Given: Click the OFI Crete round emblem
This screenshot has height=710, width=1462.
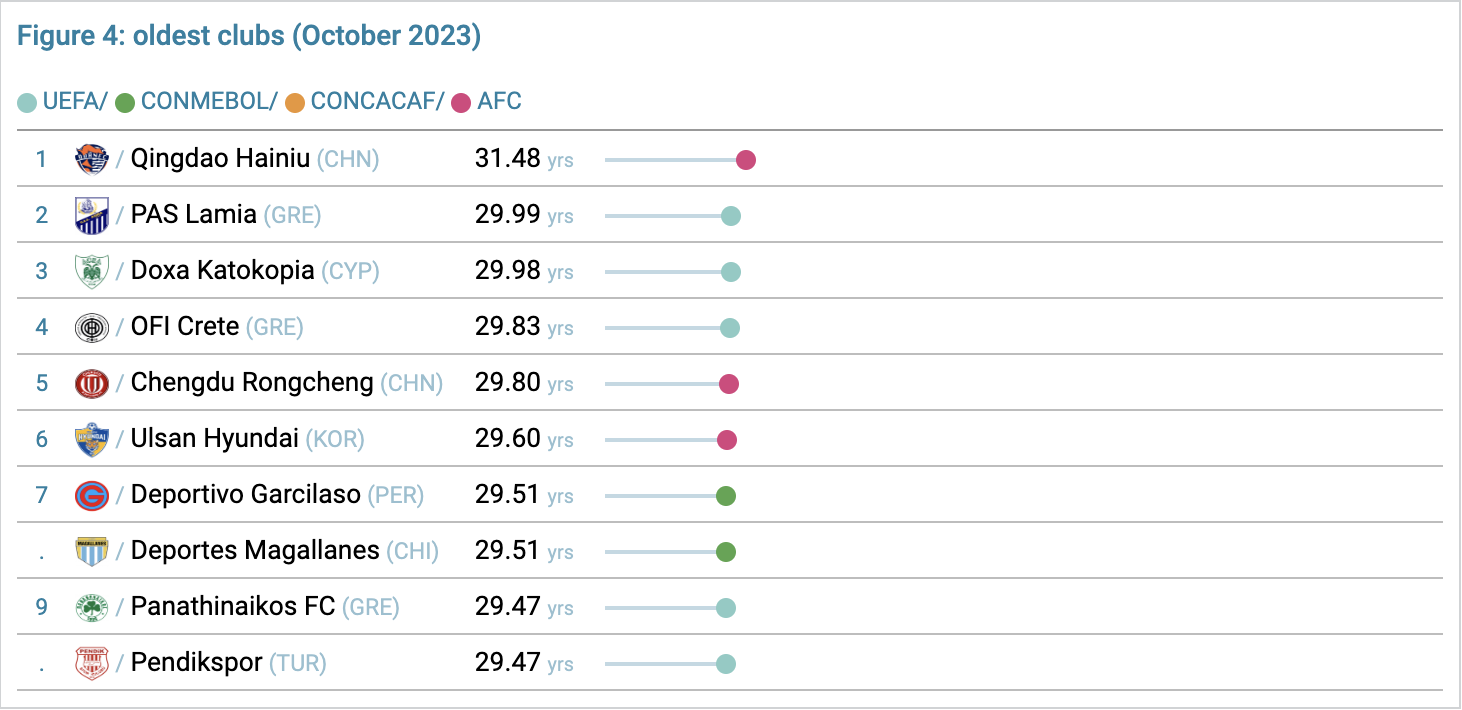Looking at the screenshot, I should (x=92, y=327).
